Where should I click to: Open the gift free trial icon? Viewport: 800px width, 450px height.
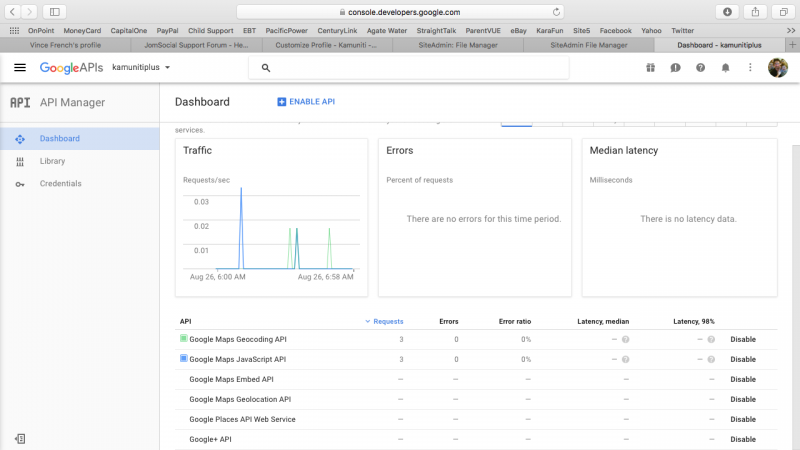coord(651,67)
